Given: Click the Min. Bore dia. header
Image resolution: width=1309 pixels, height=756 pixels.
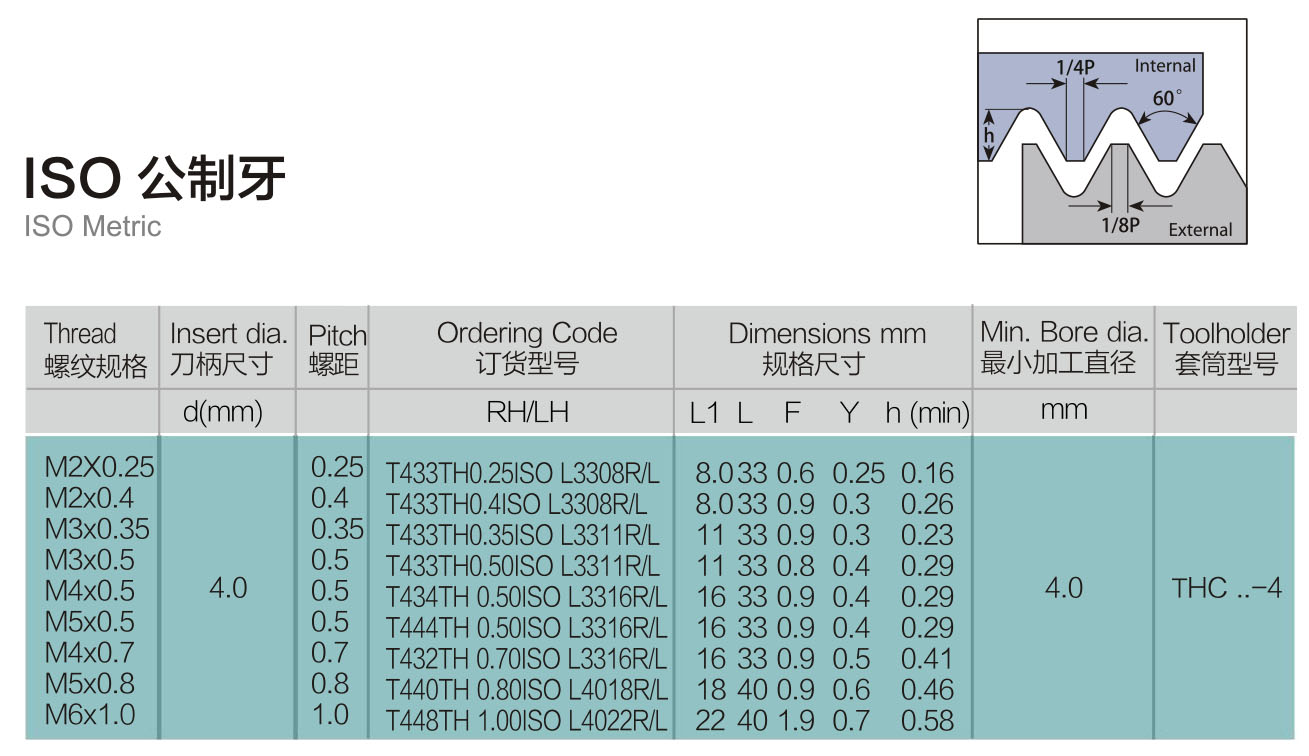Looking at the screenshot, I should 1063,346.
